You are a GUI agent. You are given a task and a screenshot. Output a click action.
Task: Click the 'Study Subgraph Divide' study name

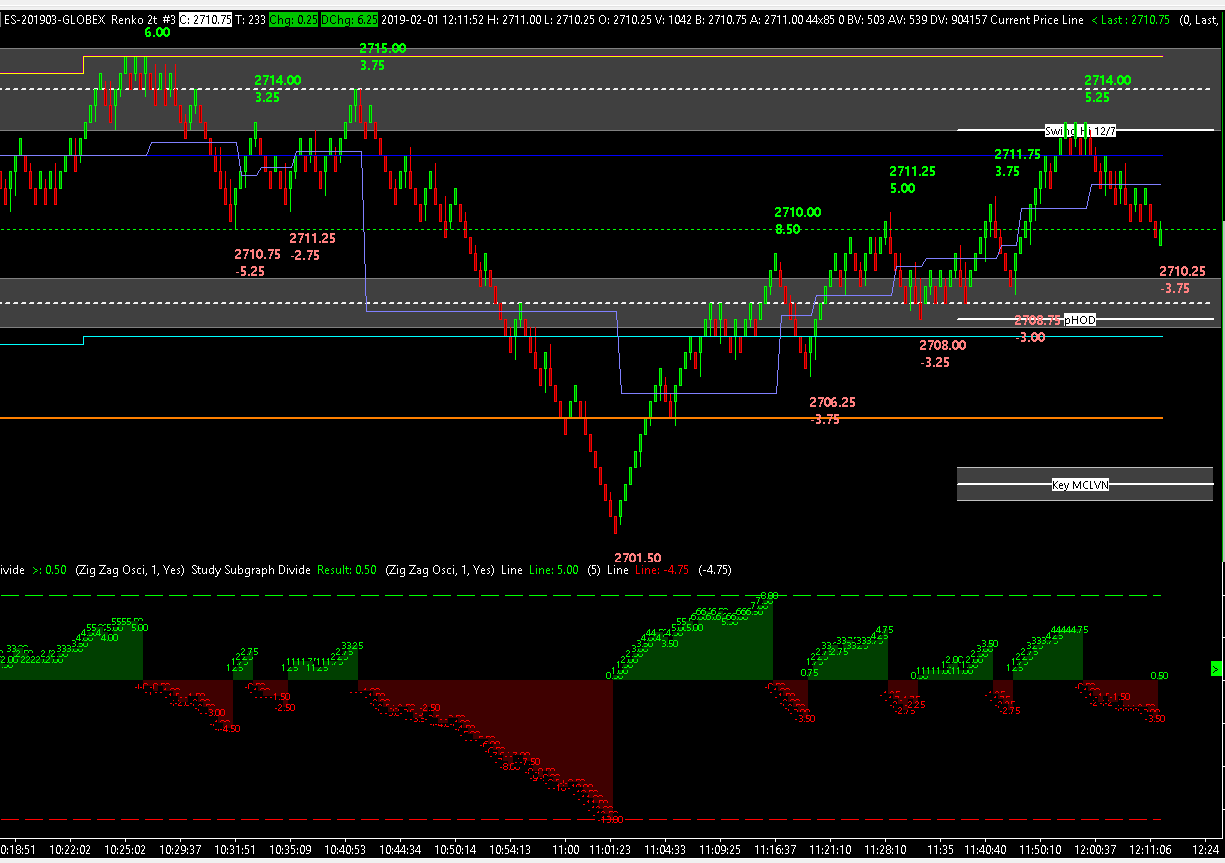coord(253,570)
